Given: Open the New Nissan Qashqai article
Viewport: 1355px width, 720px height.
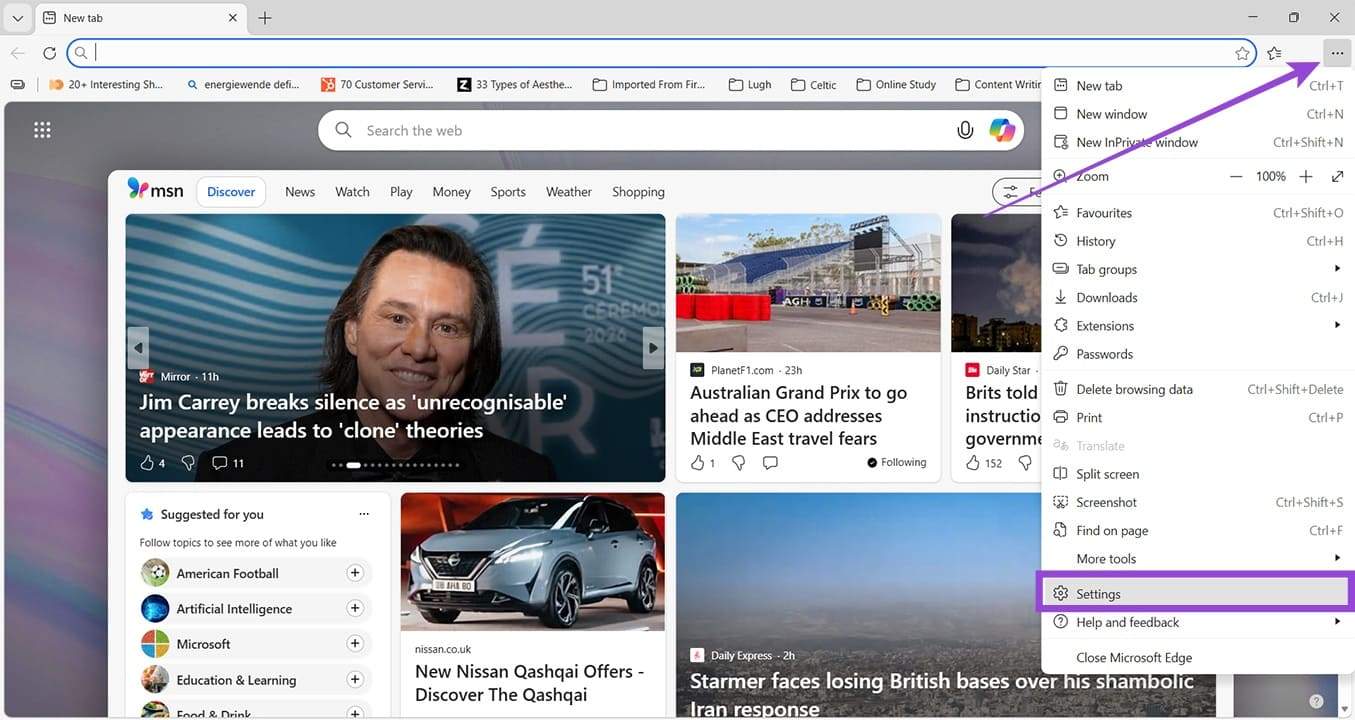Looking at the screenshot, I should (x=530, y=682).
